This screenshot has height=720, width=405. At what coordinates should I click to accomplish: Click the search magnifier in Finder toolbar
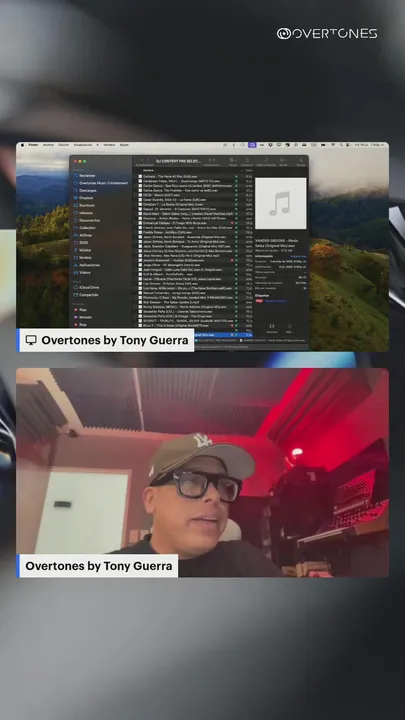(x=301, y=160)
